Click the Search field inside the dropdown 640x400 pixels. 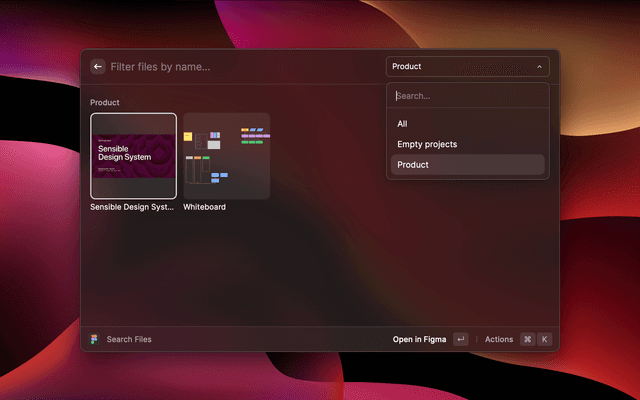(x=467, y=96)
